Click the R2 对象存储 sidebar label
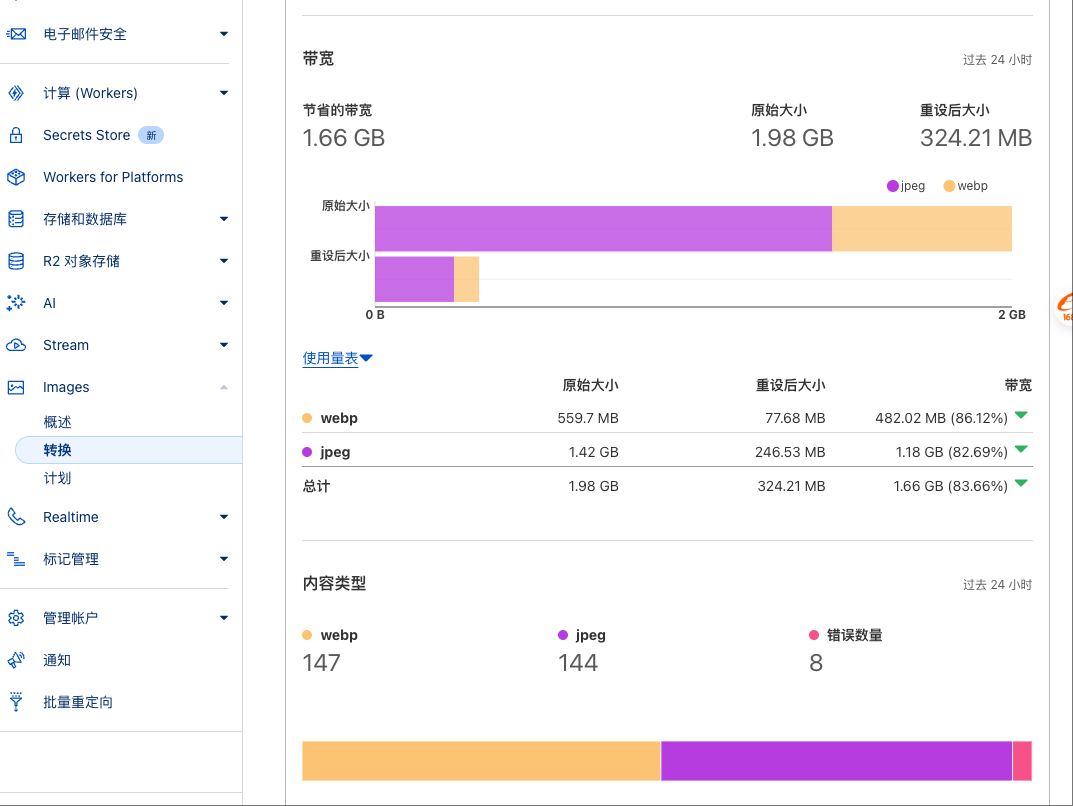 click(81, 261)
